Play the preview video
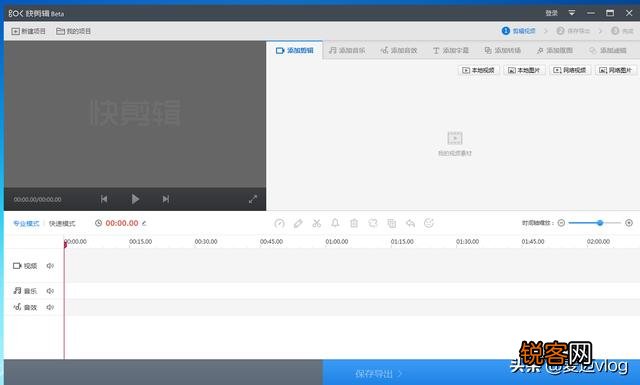 [135, 199]
